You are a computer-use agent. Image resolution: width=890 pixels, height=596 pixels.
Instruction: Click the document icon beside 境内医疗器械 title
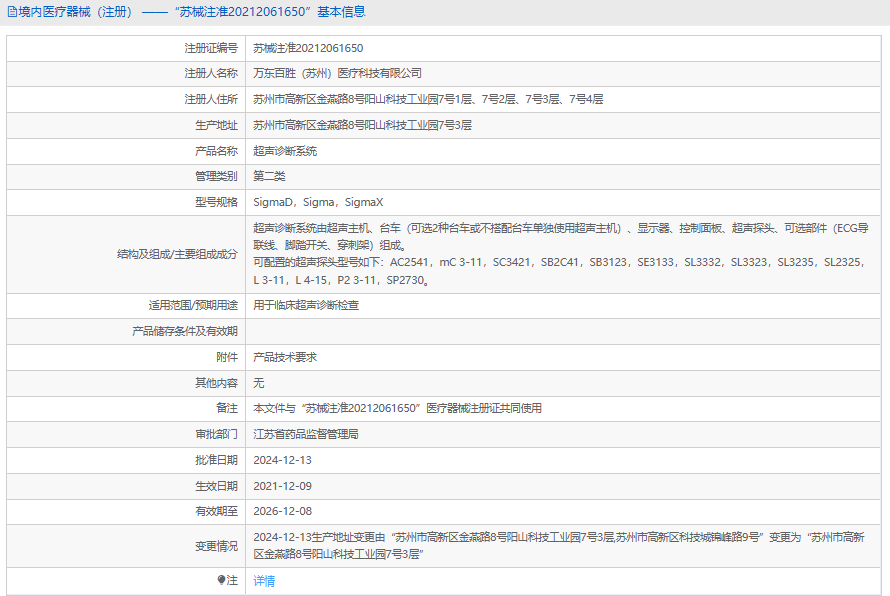(12, 11)
